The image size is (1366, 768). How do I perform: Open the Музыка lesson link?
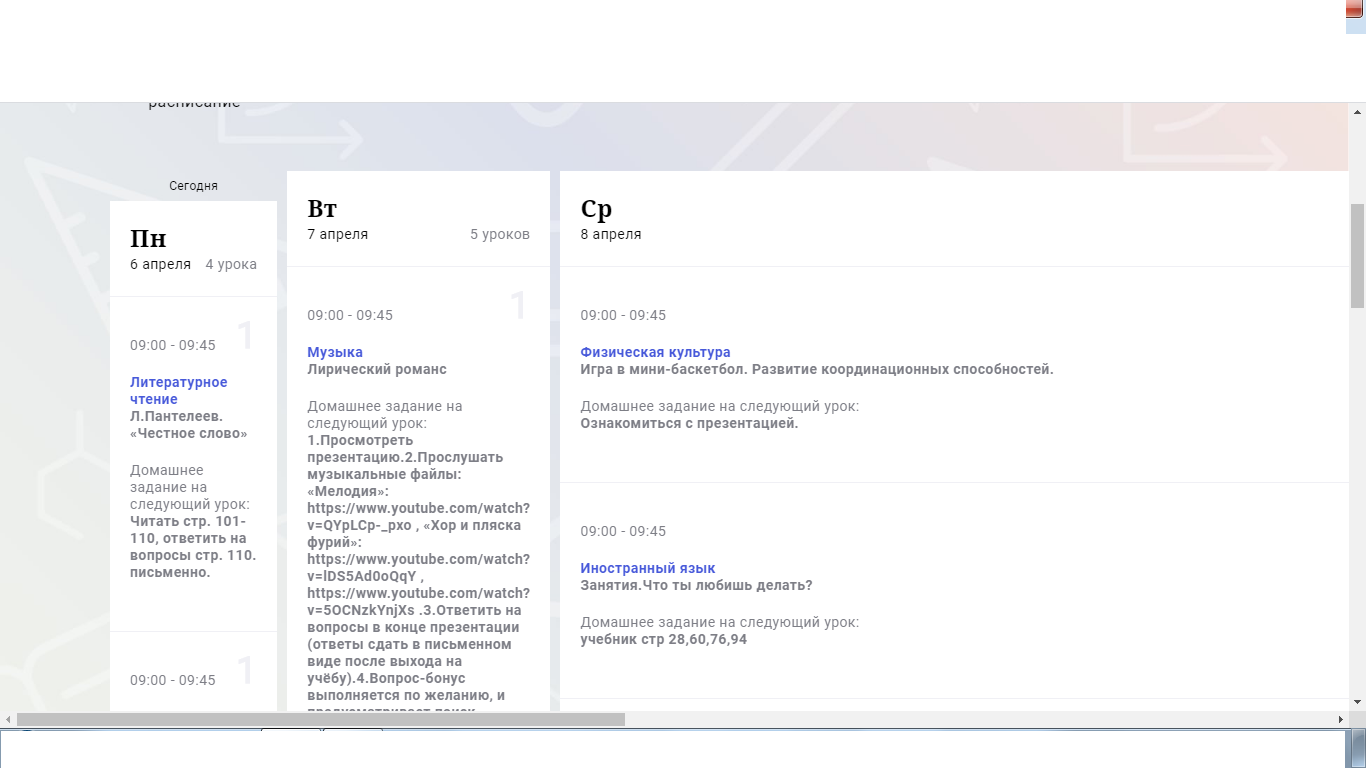[x=335, y=352]
